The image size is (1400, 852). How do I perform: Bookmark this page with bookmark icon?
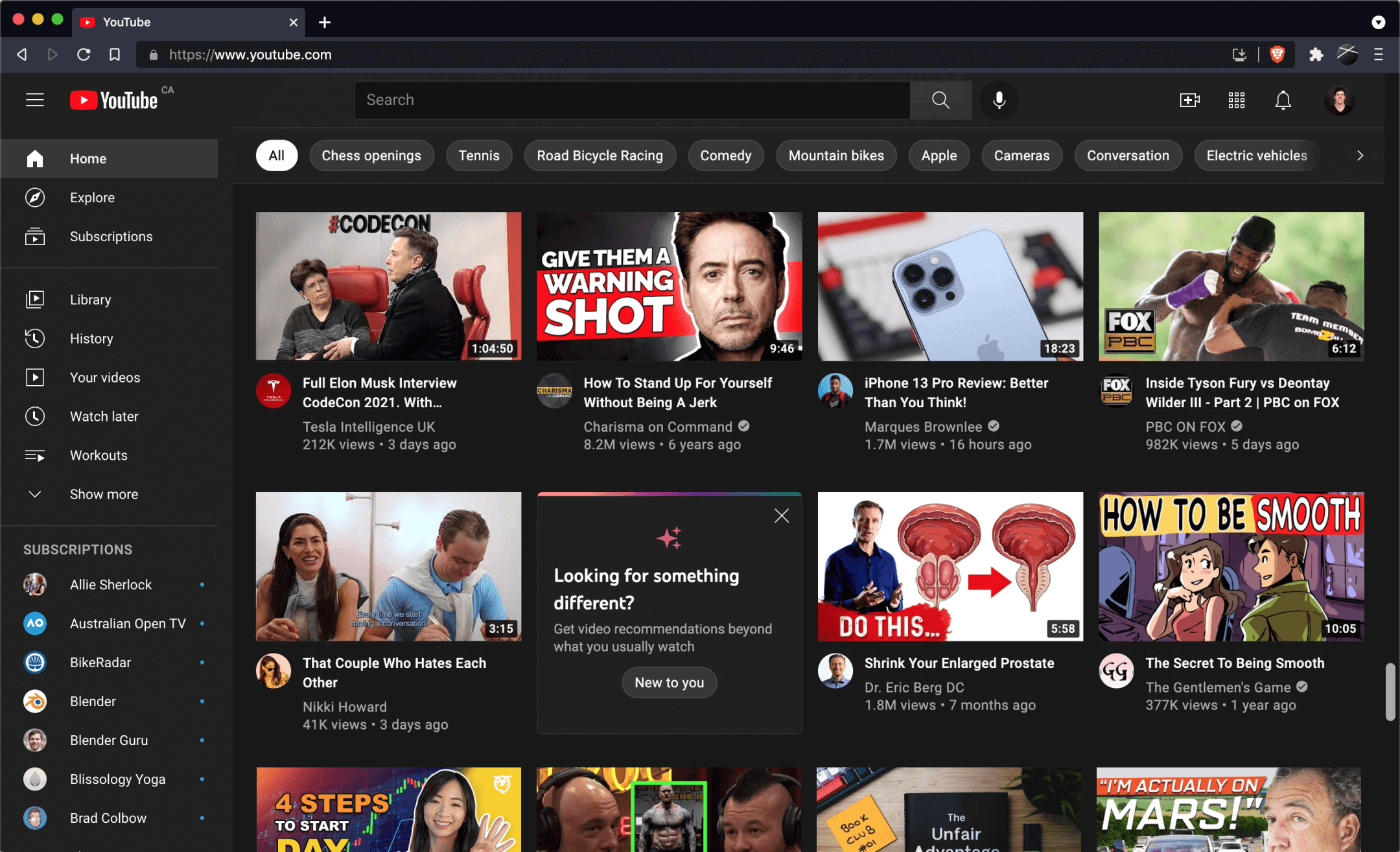[115, 54]
